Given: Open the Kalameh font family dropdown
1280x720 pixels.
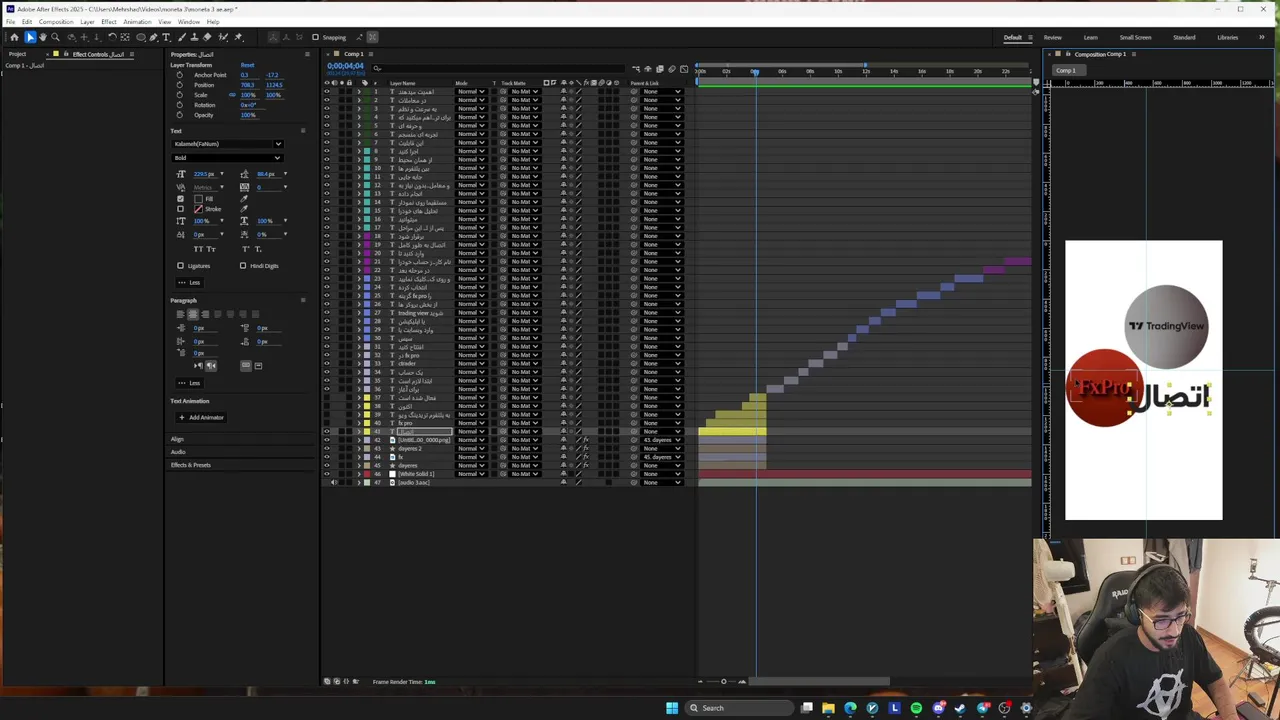Looking at the screenshot, I should [228, 144].
